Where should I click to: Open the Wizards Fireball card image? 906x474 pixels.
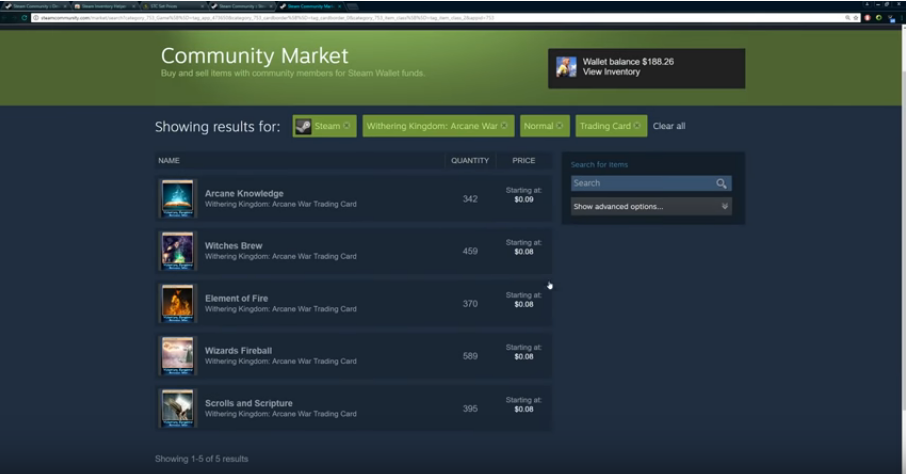point(177,356)
